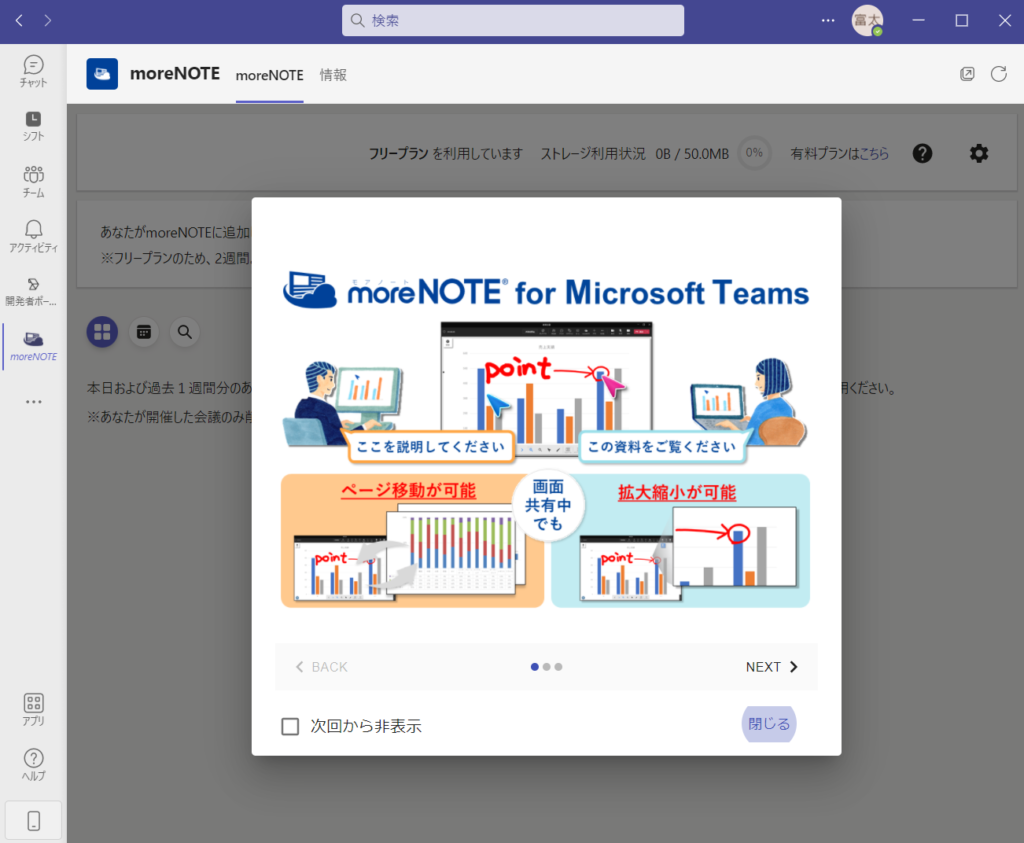Click the moreNOTE app logo in header

pyautogui.click(x=102, y=74)
